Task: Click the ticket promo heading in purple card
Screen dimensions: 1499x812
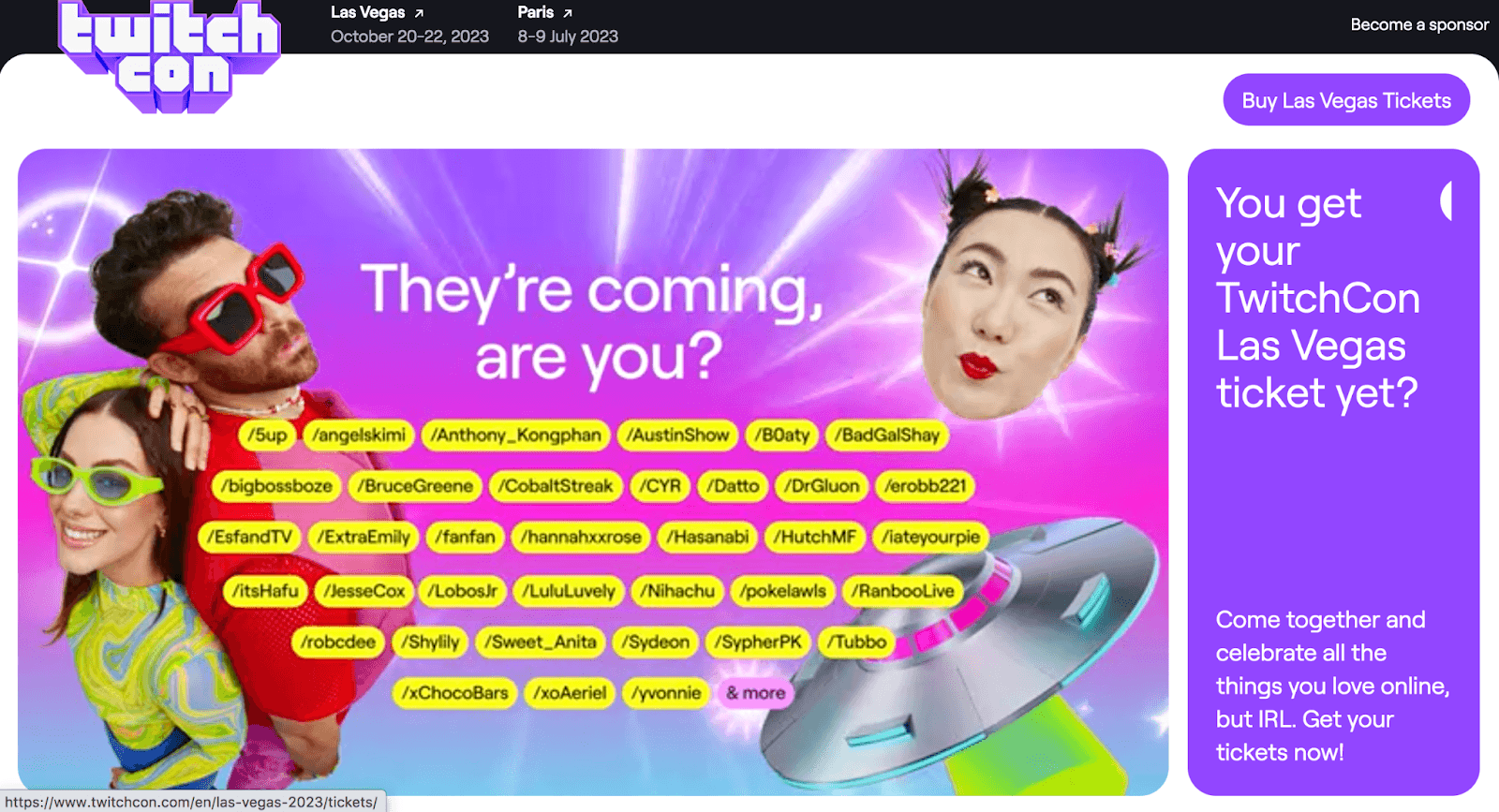Action: coord(1317,298)
